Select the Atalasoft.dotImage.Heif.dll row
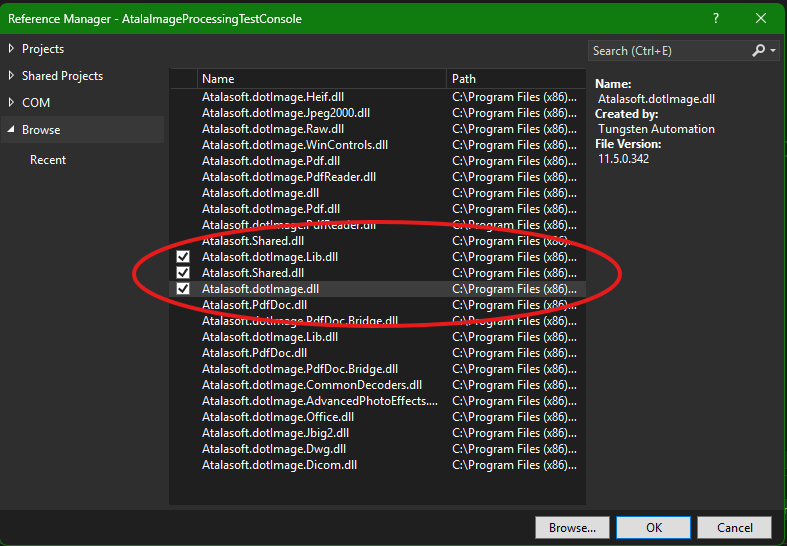Screen dimensions: 787x546 (x=272, y=97)
